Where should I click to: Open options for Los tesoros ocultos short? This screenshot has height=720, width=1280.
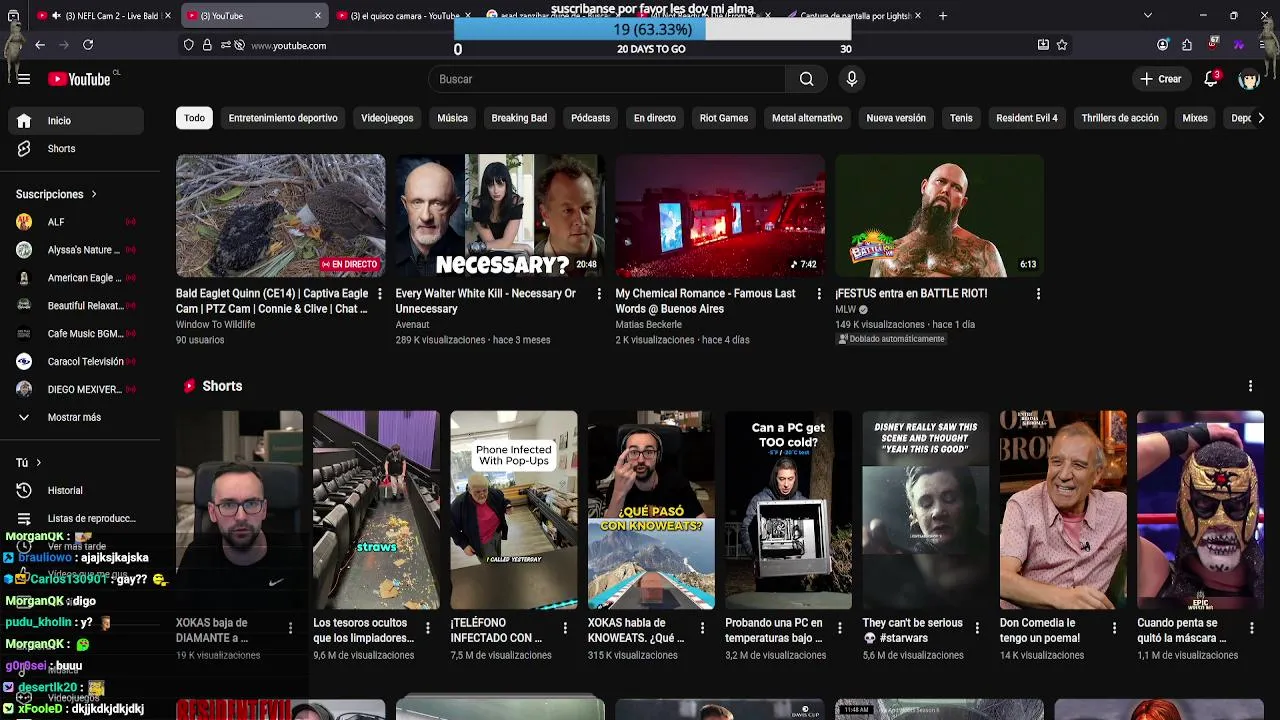coord(427,628)
